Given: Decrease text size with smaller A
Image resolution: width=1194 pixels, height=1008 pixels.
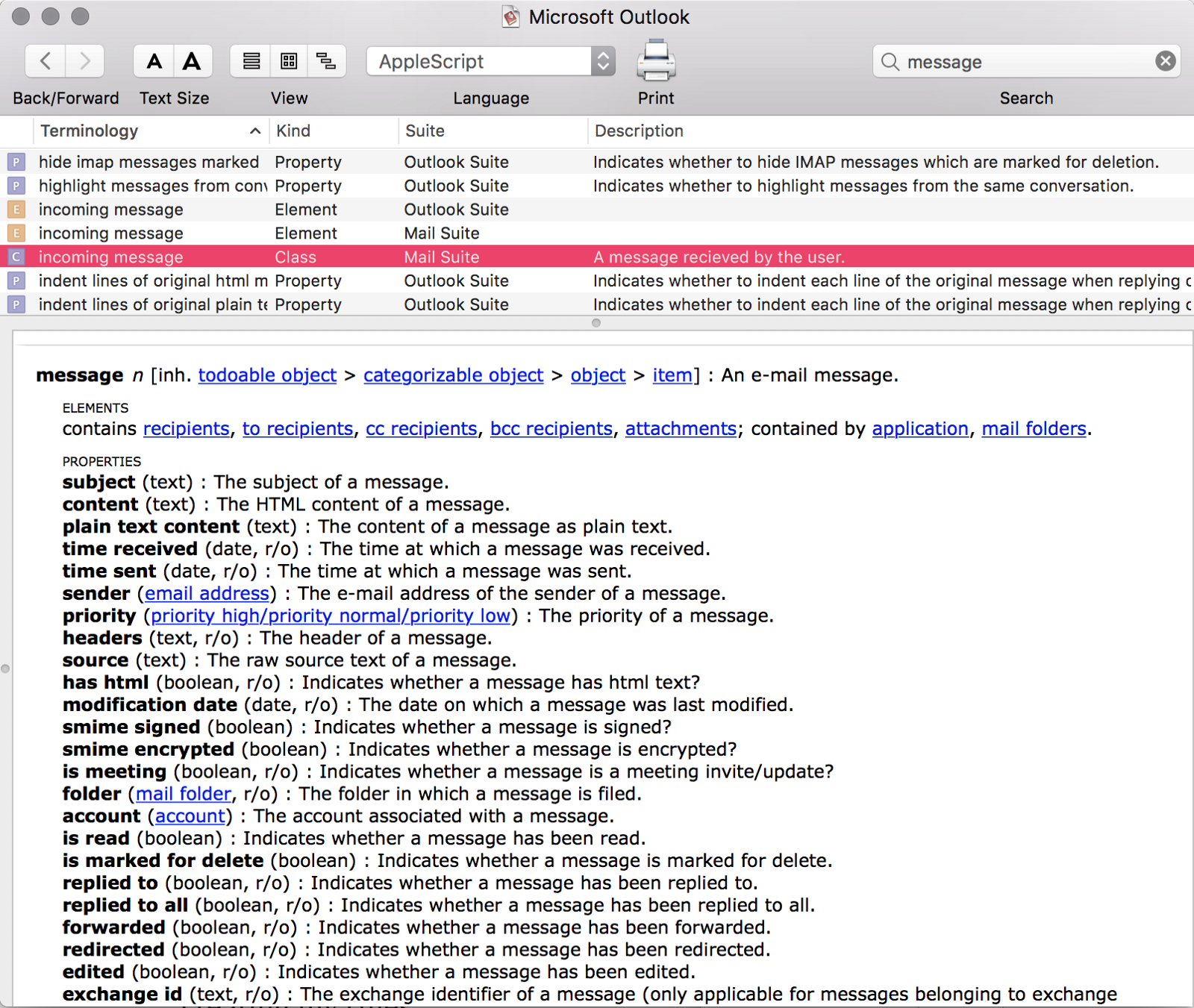Looking at the screenshot, I should (x=154, y=61).
